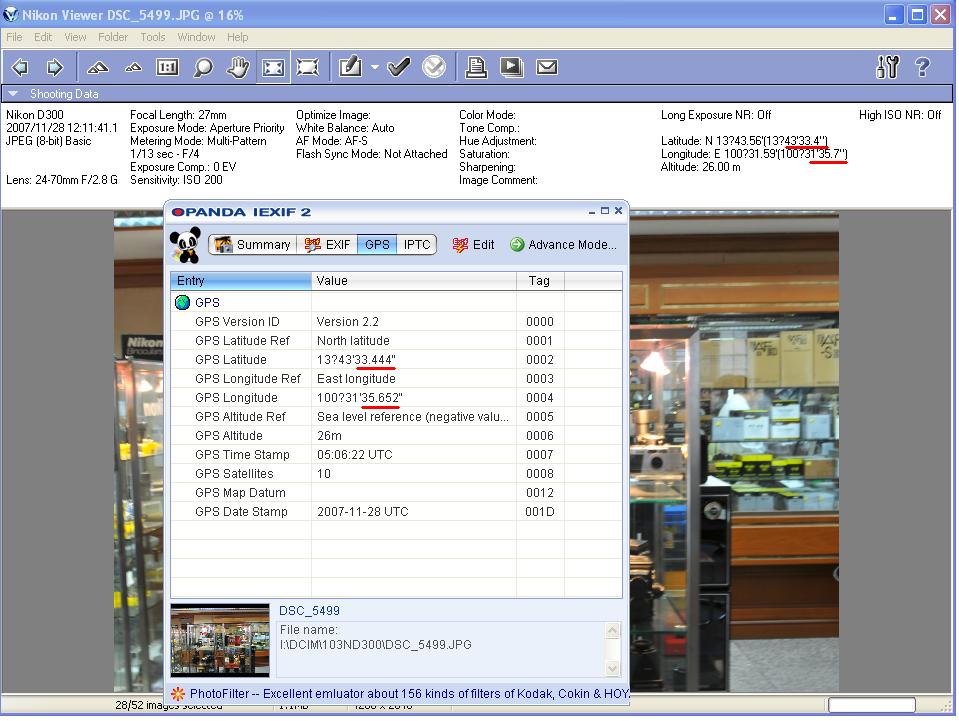Open the View menu
Image resolution: width=959 pixels, height=721 pixels.
point(75,37)
